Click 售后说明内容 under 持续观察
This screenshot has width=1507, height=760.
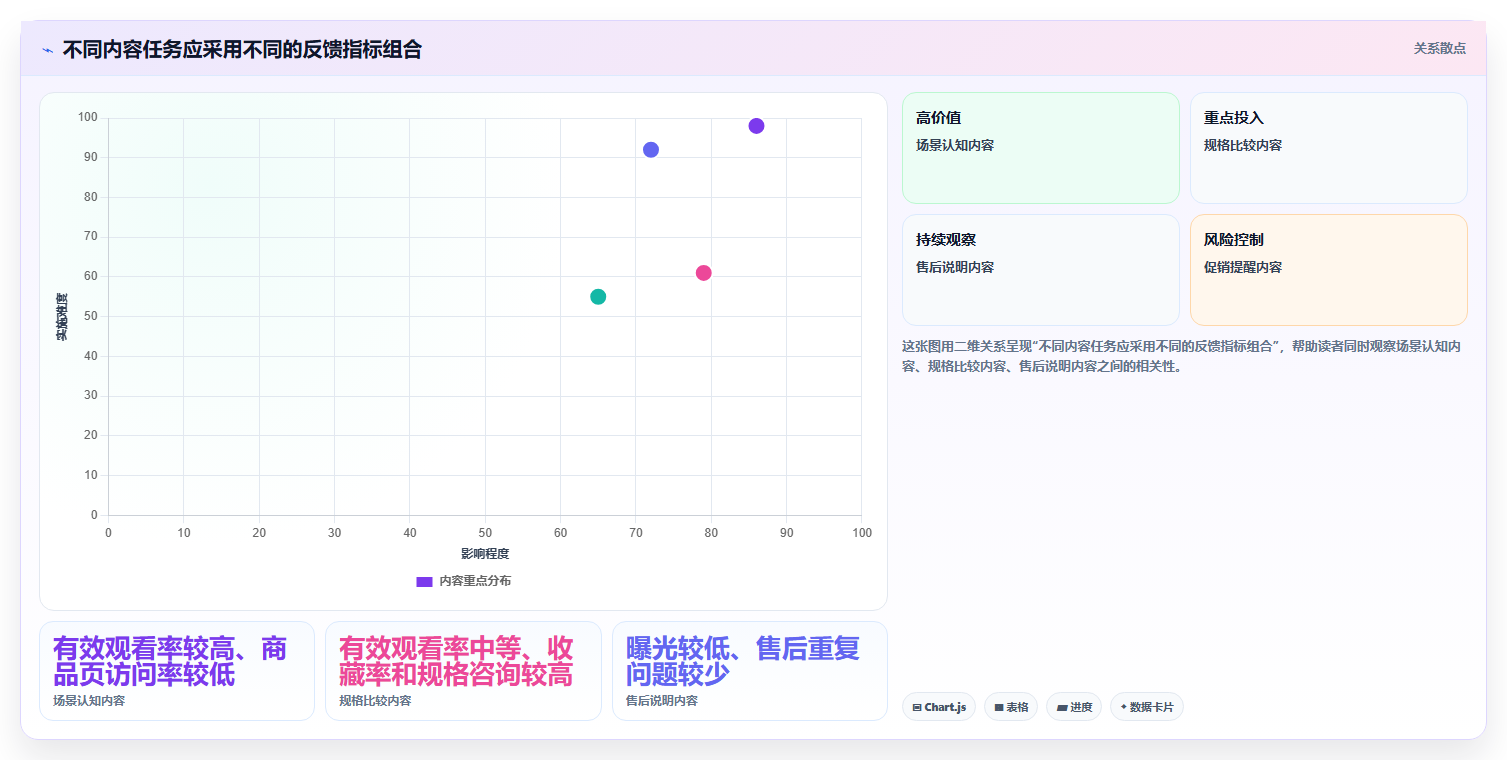point(955,267)
